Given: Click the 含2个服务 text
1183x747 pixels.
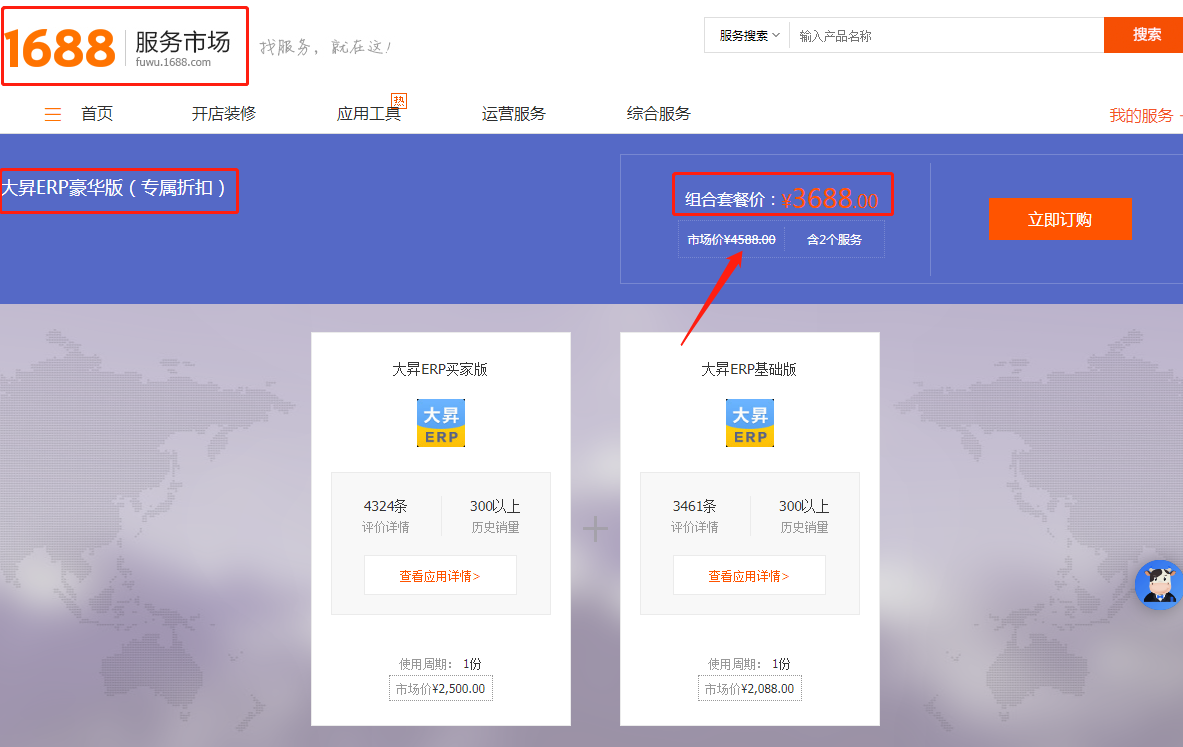Looking at the screenshot, I should (x=834, y=239).
